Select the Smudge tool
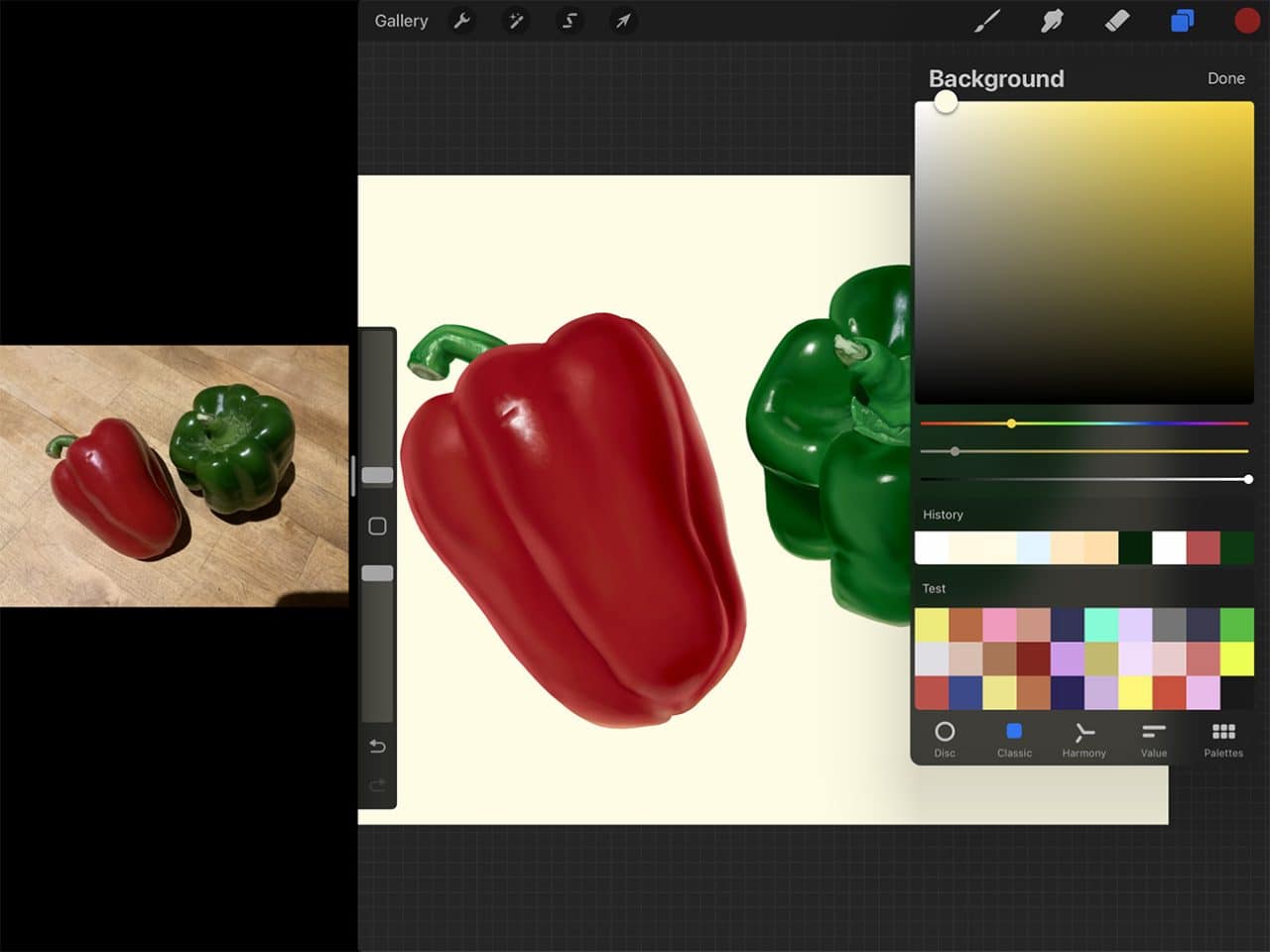This screenshot has height=952, width=1270. pyautogui.click(x=1052, y=20)
